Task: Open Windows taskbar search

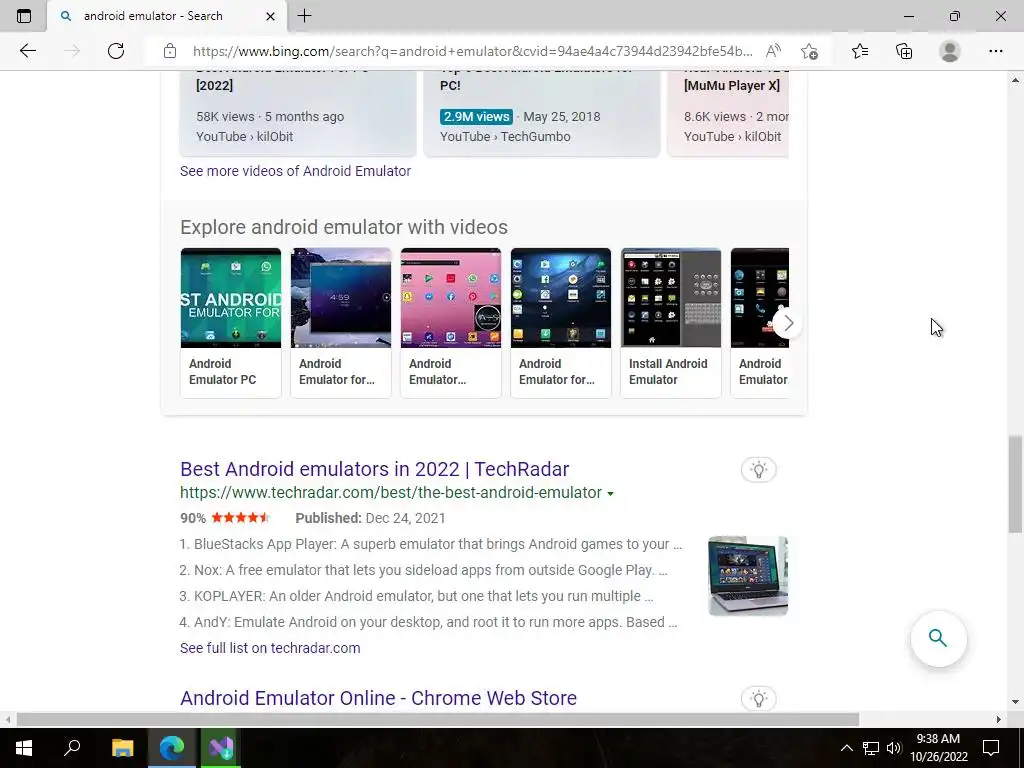Action: pyautogui.click(x=72, y=748)
